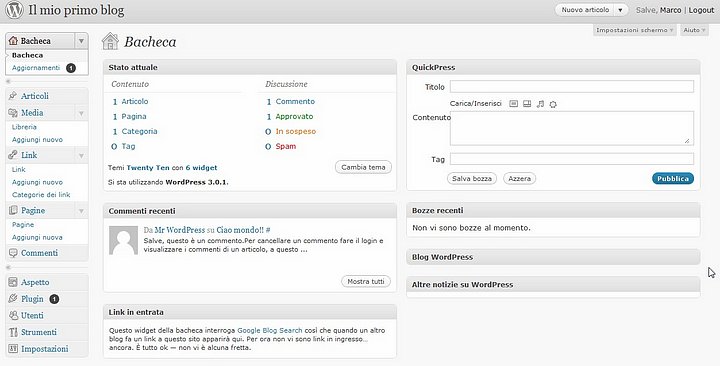Open the Aiuto help dropdown
Viewport: 720px width, 366px height.
(x=694, y=30)
